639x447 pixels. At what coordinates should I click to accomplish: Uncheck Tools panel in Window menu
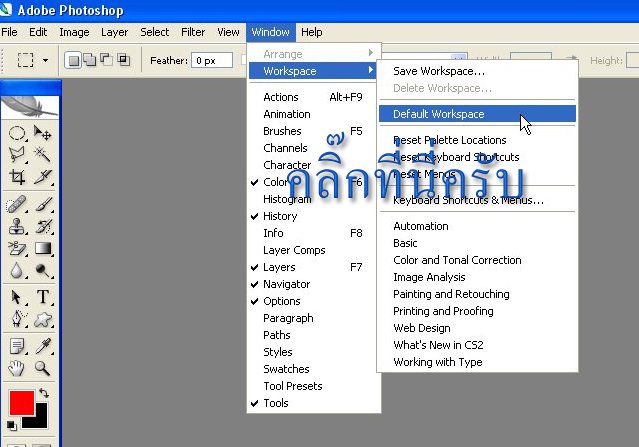tap(314, 403)
